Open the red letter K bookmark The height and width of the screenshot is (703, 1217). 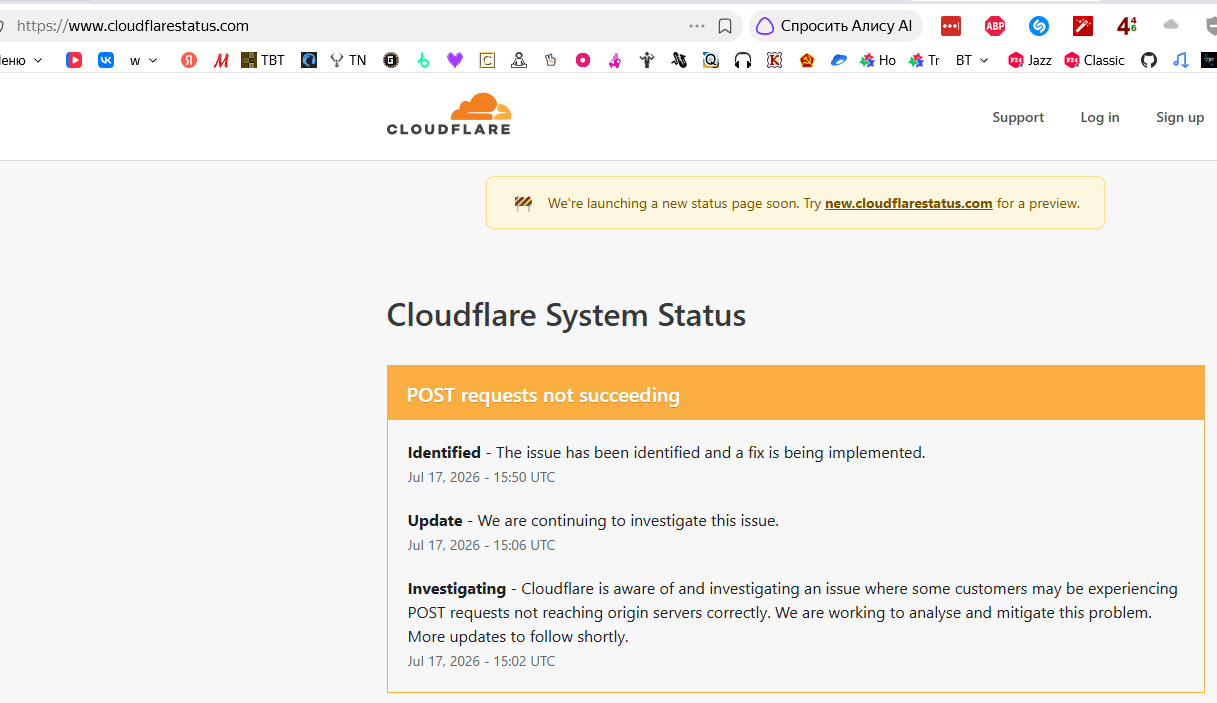(774, 60)
